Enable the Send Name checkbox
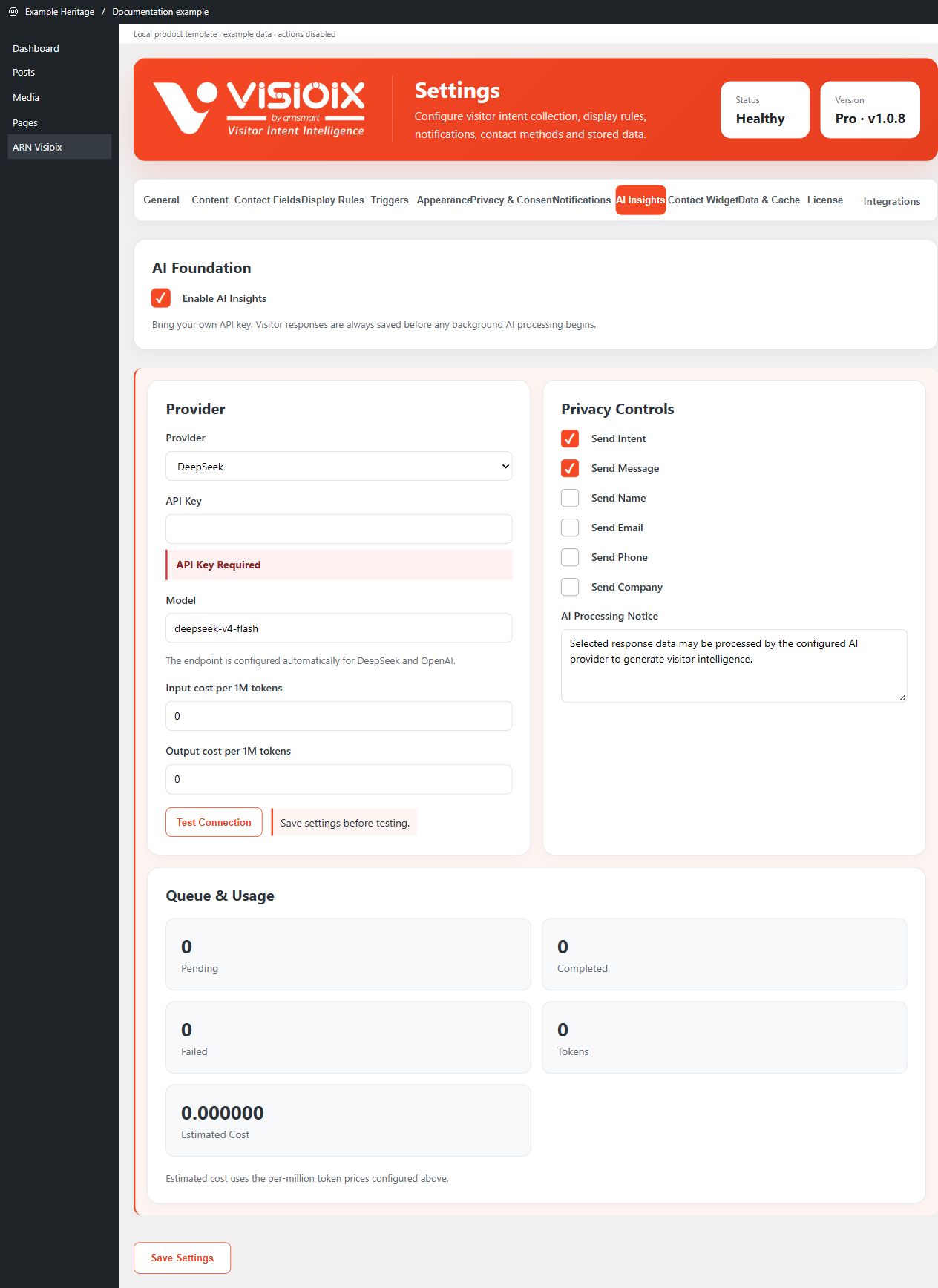This screenshot has height=1288, width=938. click(x=570, y=498)
